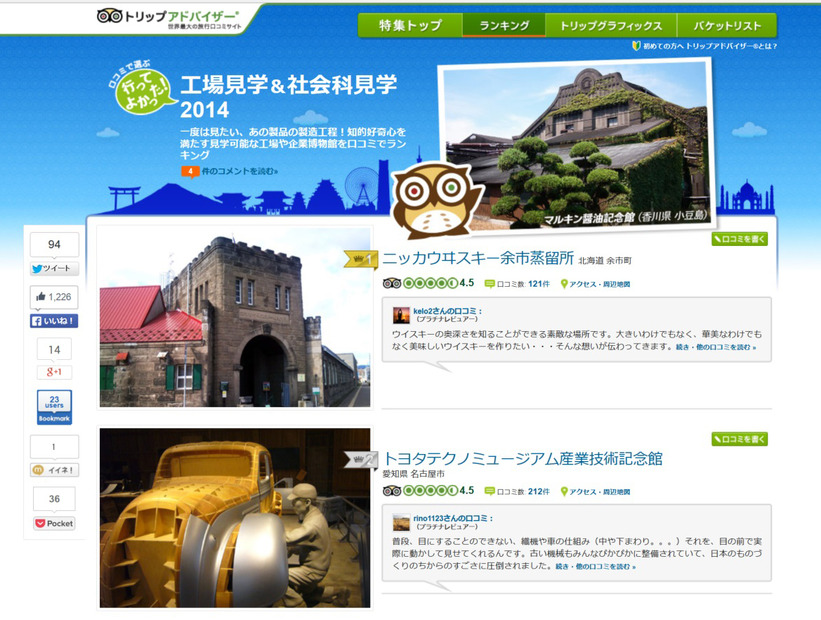Open 続き・他の口コミを読む link in kelo2 review
This screenshot has width=821, height=620.
click(716, 347)
